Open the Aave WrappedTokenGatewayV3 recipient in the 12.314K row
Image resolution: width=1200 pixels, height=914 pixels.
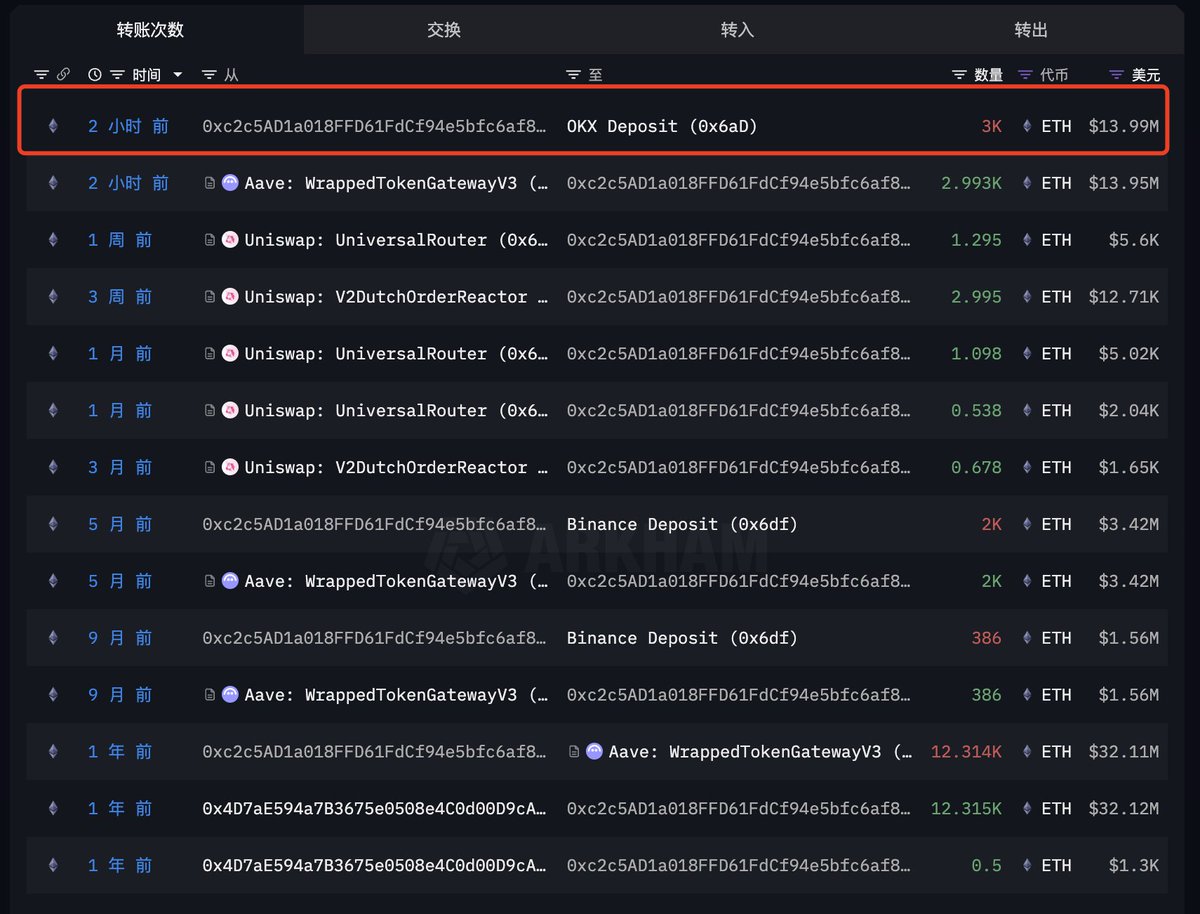(760, 752)
